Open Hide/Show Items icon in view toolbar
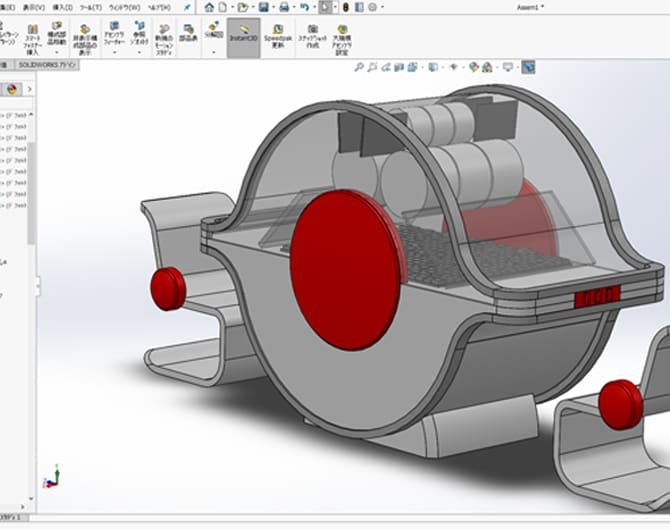Viewport: 670px width, 530px height. [454, 67]
